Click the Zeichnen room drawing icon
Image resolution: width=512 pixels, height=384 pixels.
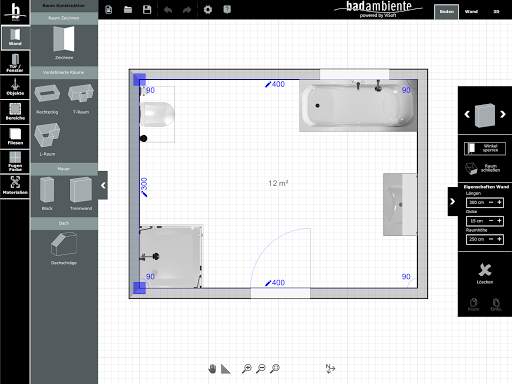(x=64, y=43)
